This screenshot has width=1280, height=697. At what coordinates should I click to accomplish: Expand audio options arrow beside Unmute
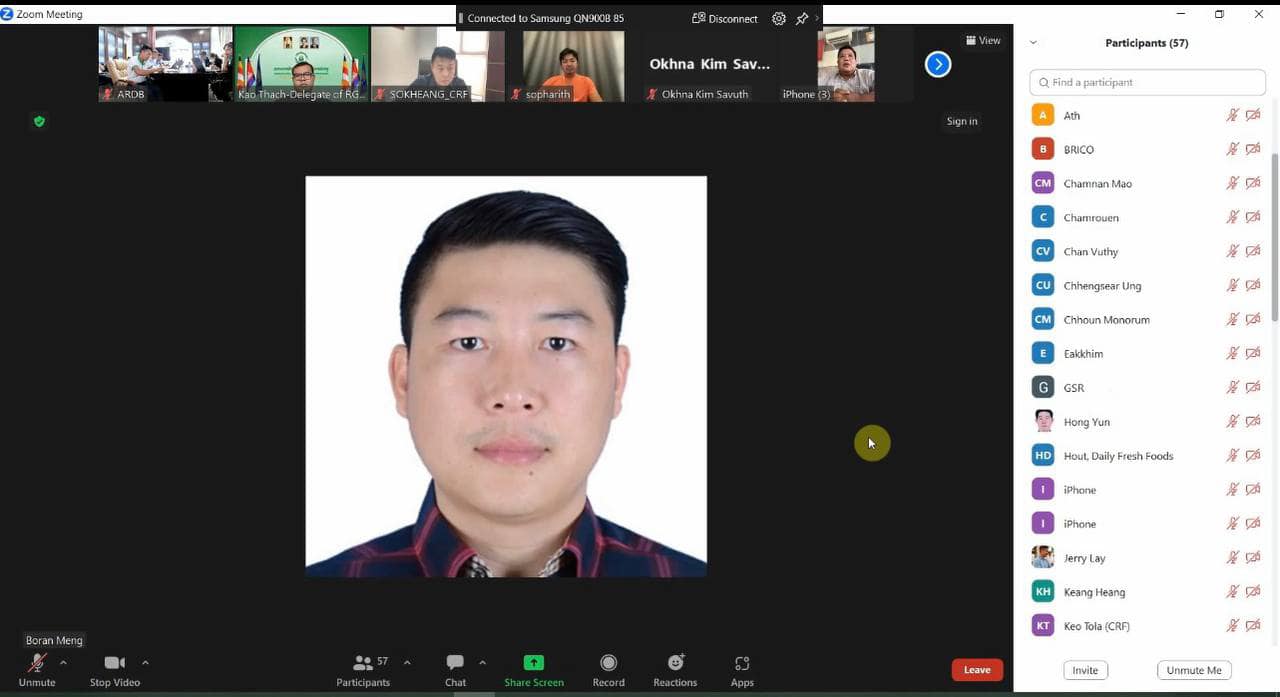coord(63,662)
